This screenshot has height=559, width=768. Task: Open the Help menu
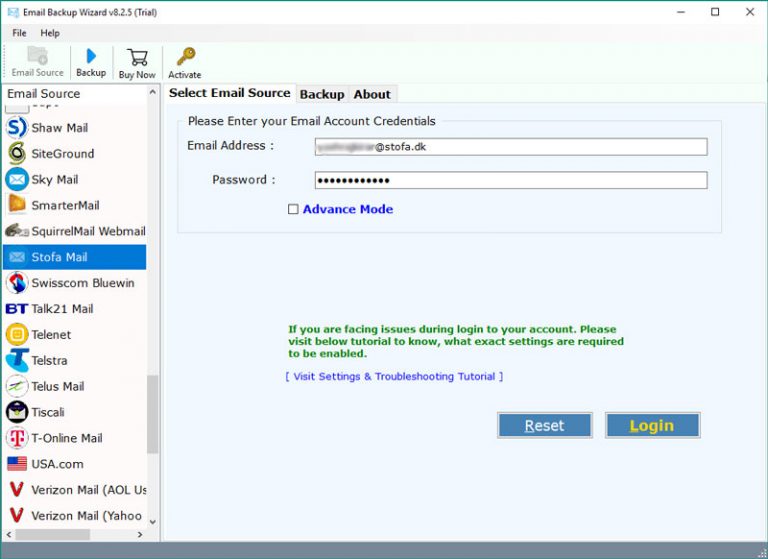pos(50,33)
